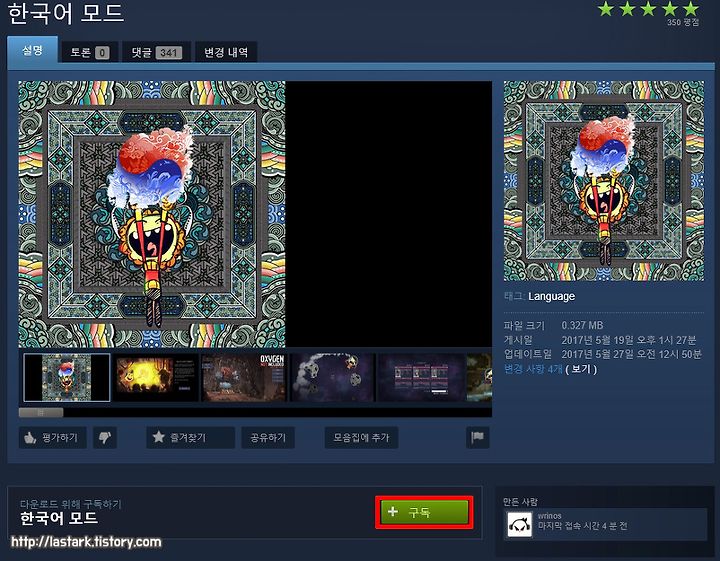Click the wrinos creator name
Viewport: 720px width, 561px height.
[x=550, y=516]
